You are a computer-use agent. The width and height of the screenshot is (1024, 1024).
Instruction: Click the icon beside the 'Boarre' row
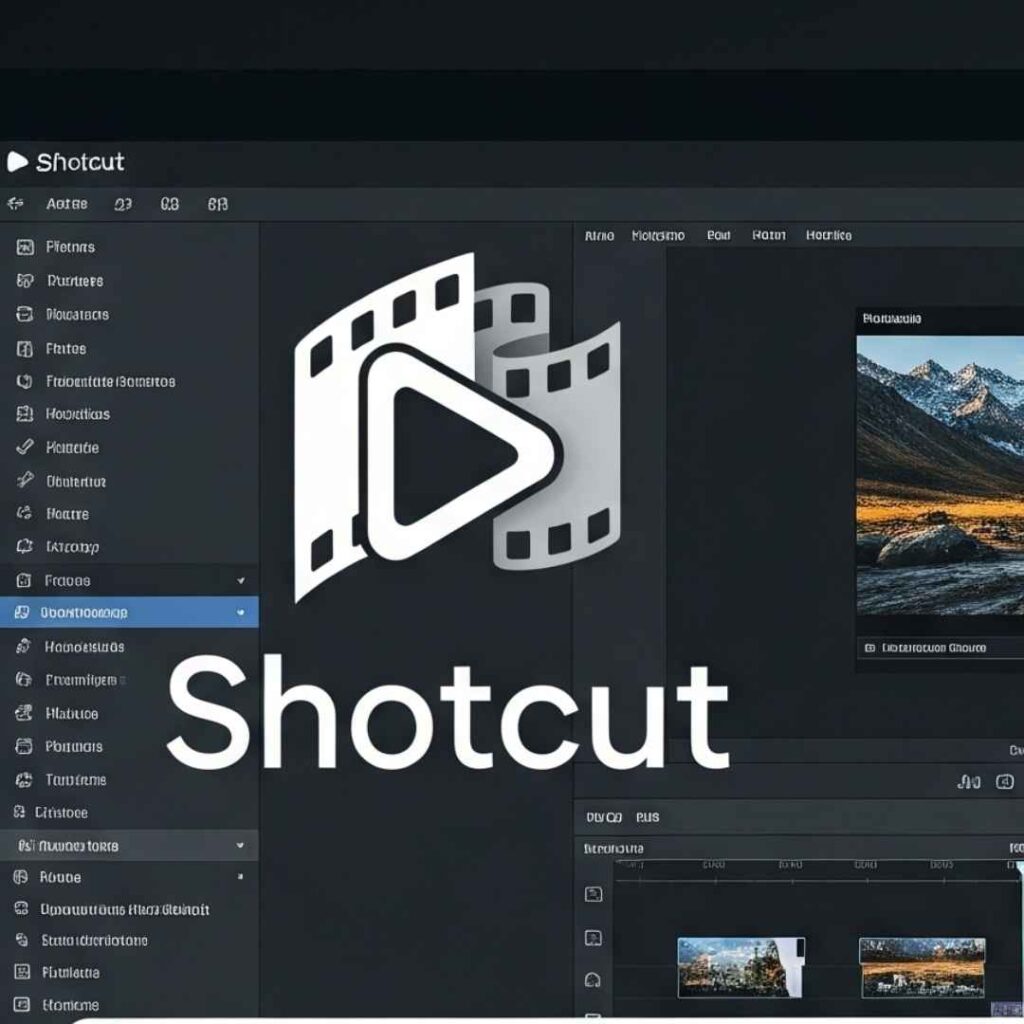click(25, 513)
